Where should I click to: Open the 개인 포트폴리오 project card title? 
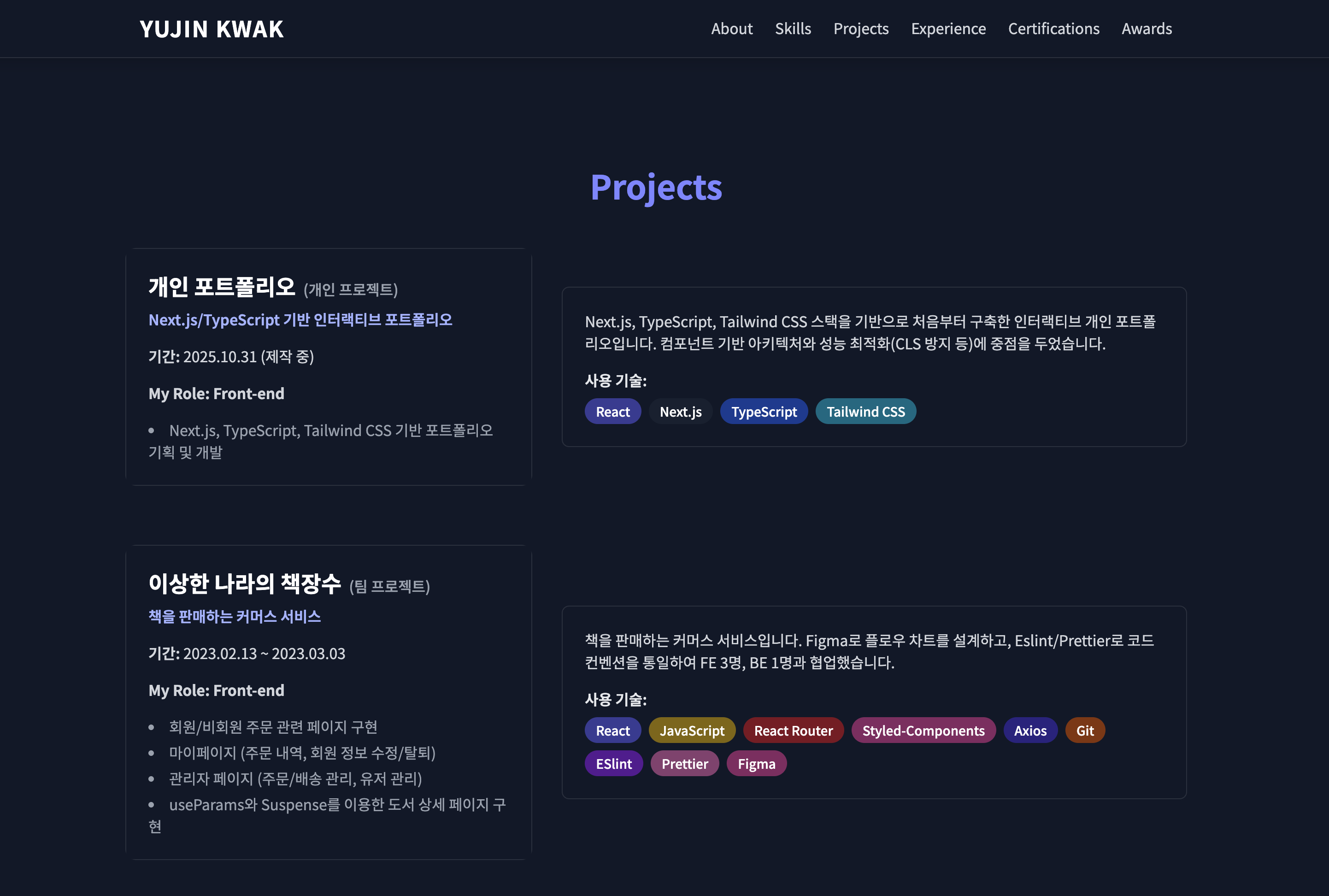click(x=222, y=286)
